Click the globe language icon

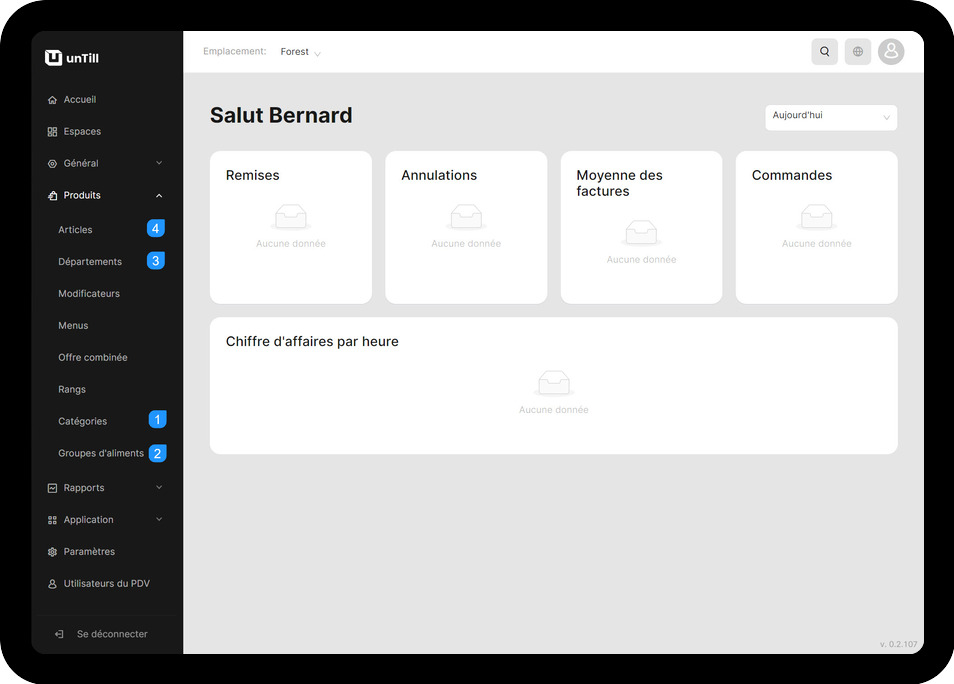[x=857, y=52]
